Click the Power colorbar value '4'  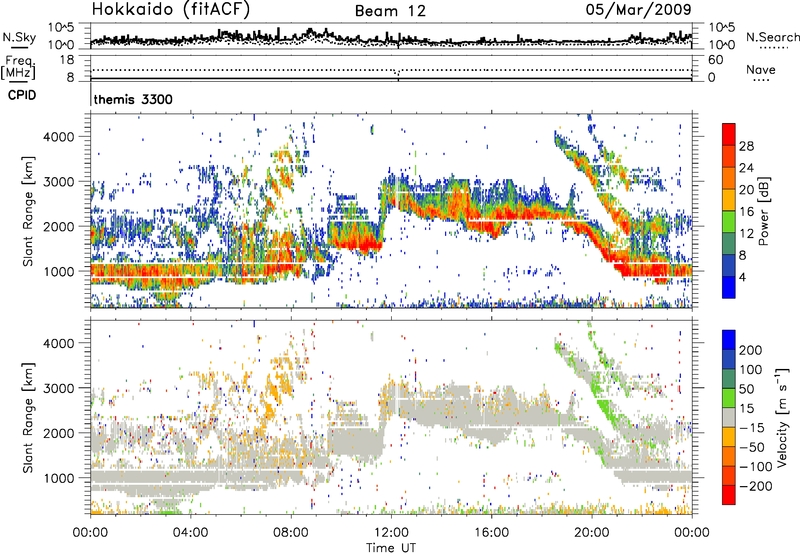(743, 277)
